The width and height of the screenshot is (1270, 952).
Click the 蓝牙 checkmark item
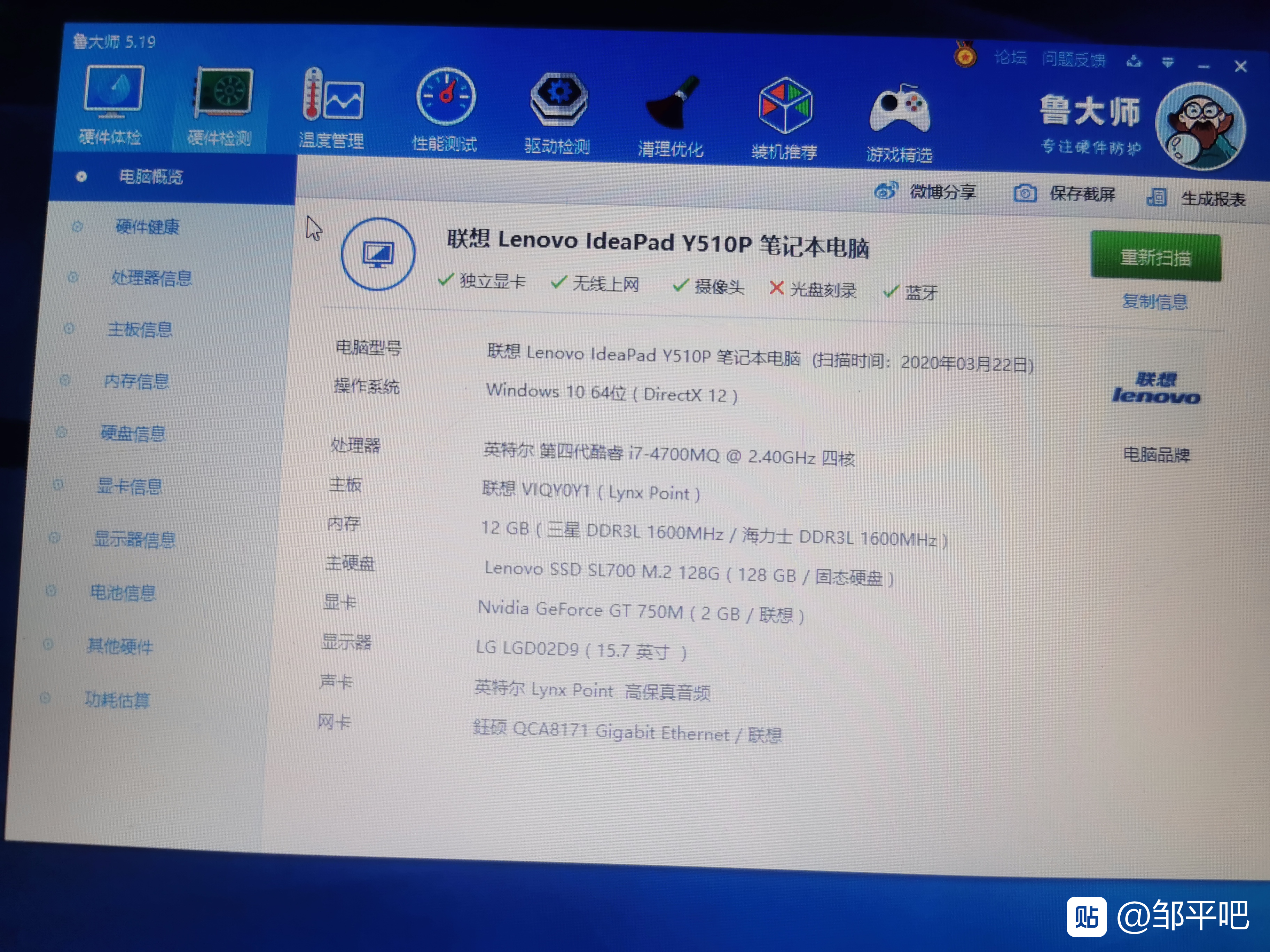911,292
